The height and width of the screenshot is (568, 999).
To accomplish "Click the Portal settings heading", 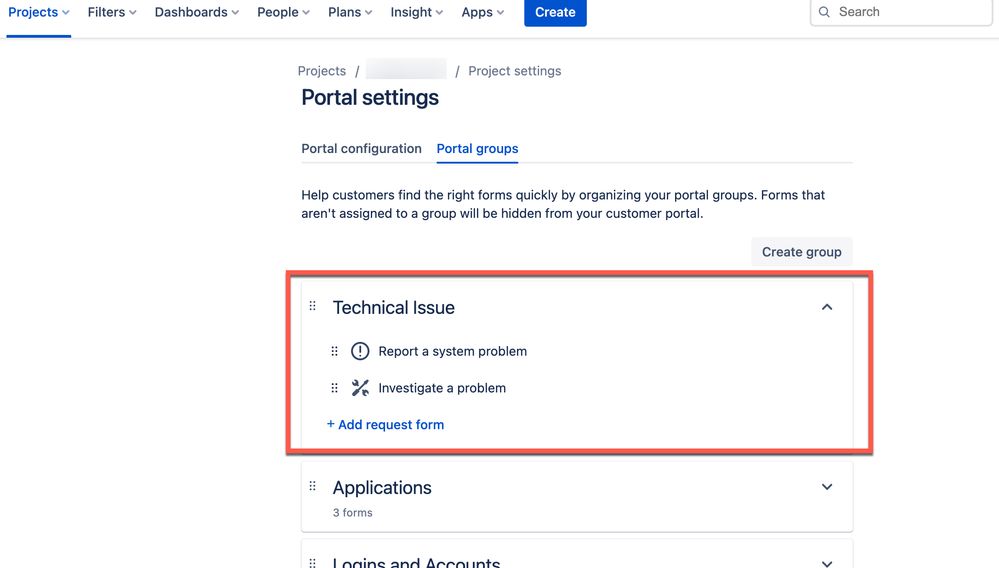I will [370, 97].
